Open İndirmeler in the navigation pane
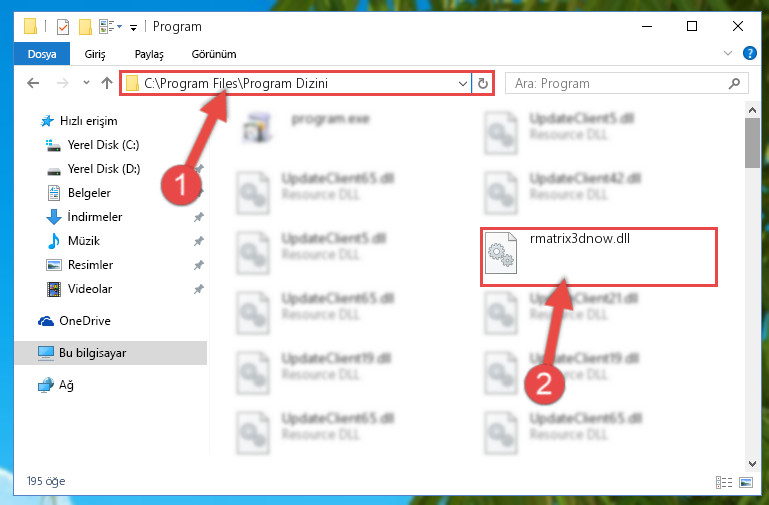The image size is (769, 505). click(94, 217)
